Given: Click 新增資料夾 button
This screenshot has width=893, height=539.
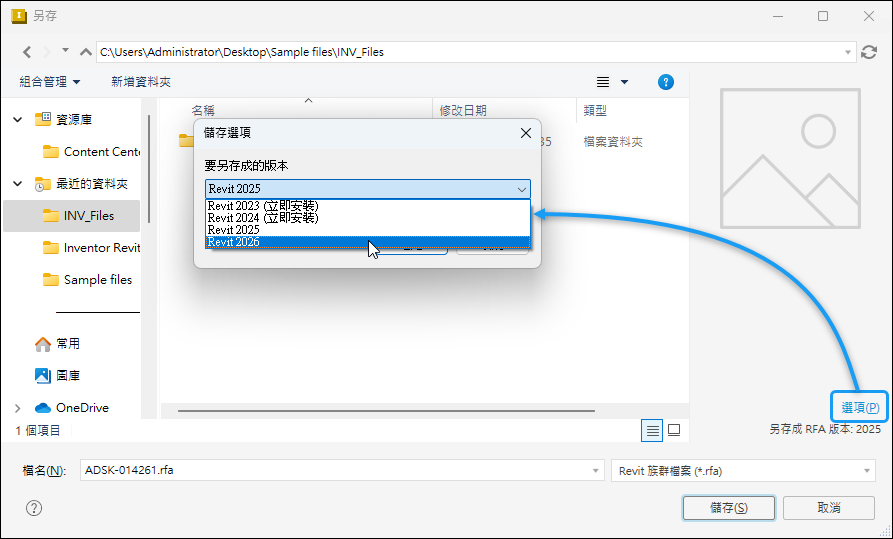Looking at the screenshot, I should (x=141, y=82).
